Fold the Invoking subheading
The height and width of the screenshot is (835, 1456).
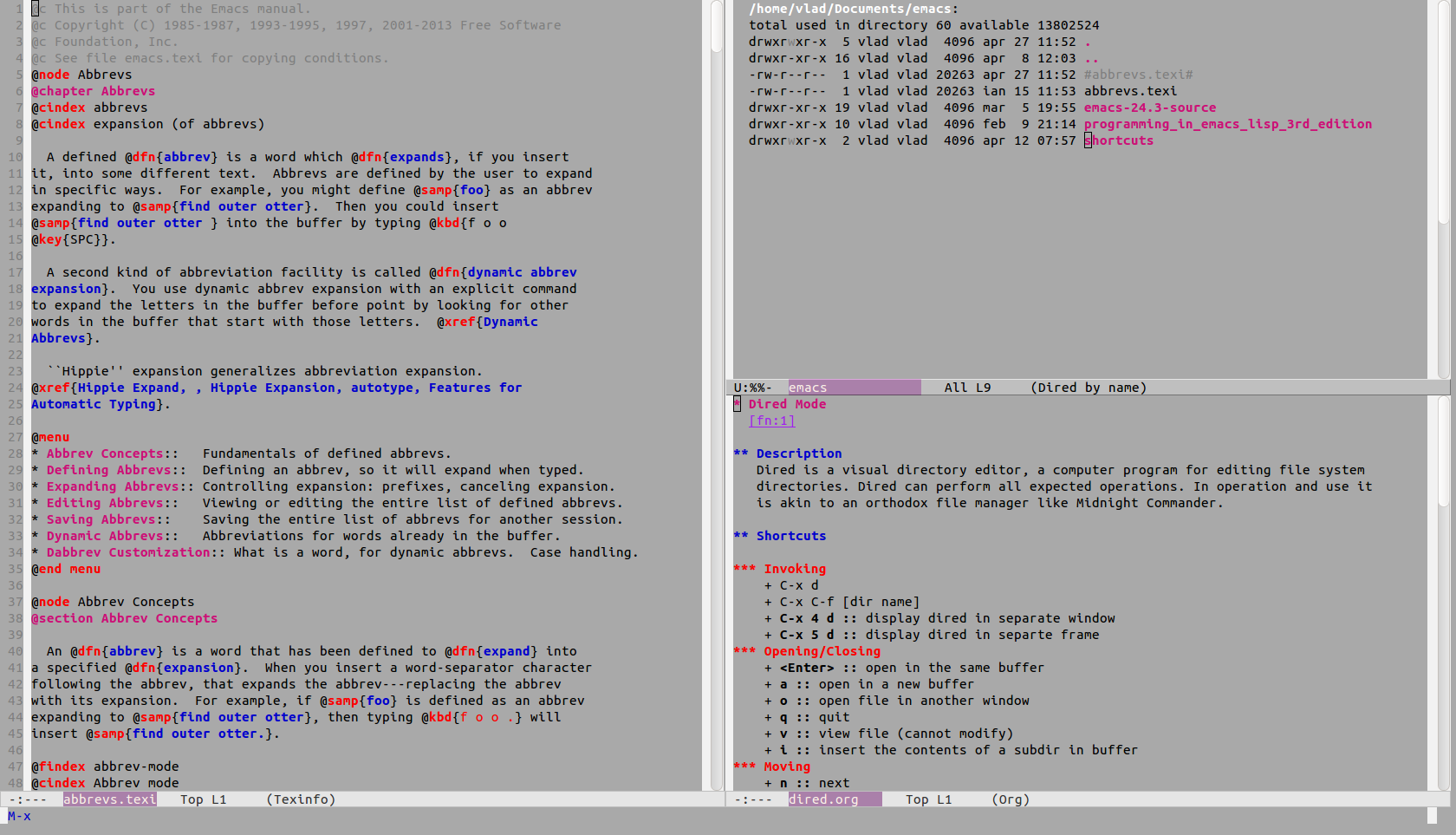tap(779, 569)
